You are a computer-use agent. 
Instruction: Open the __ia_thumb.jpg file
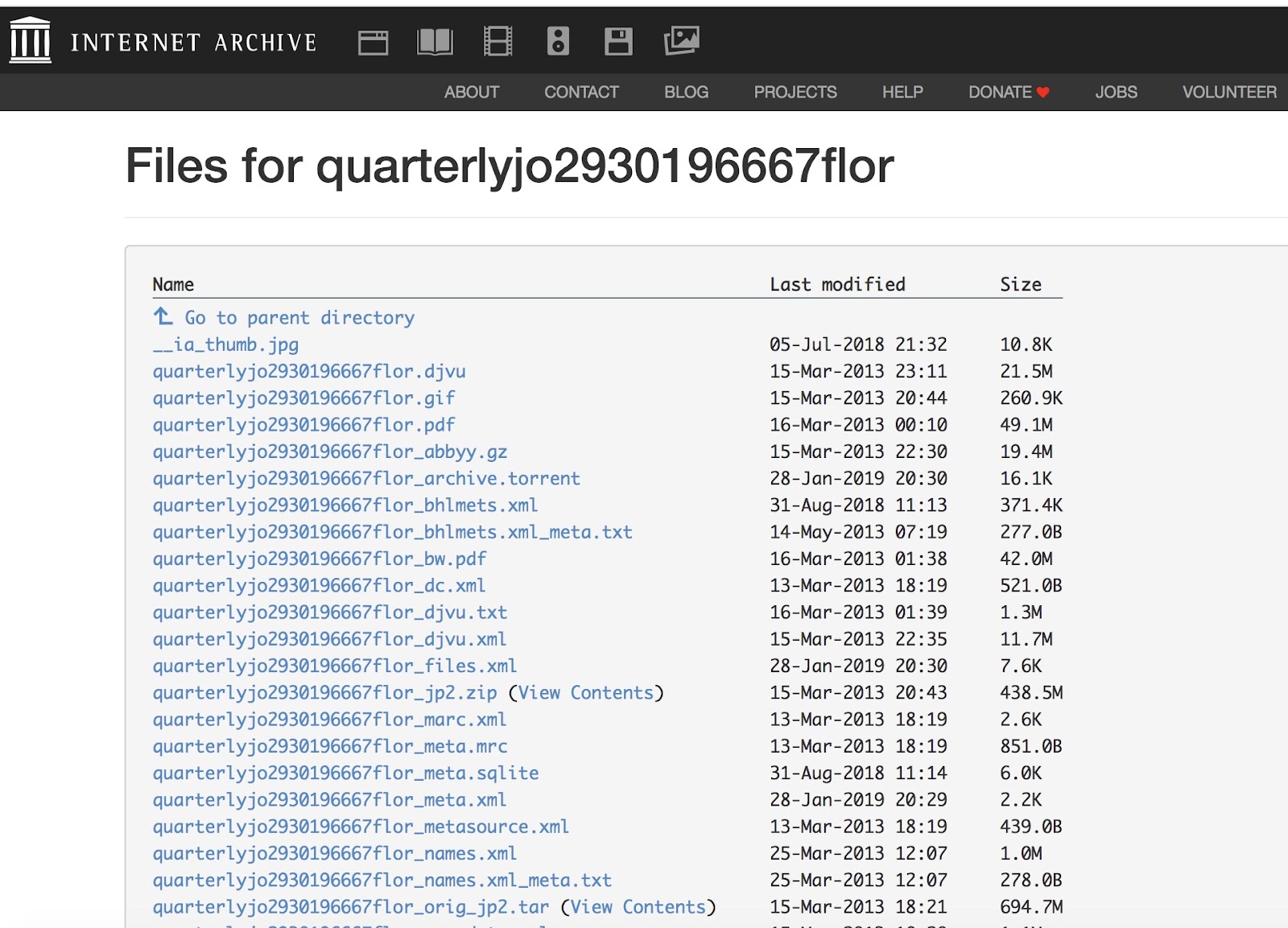225,344
